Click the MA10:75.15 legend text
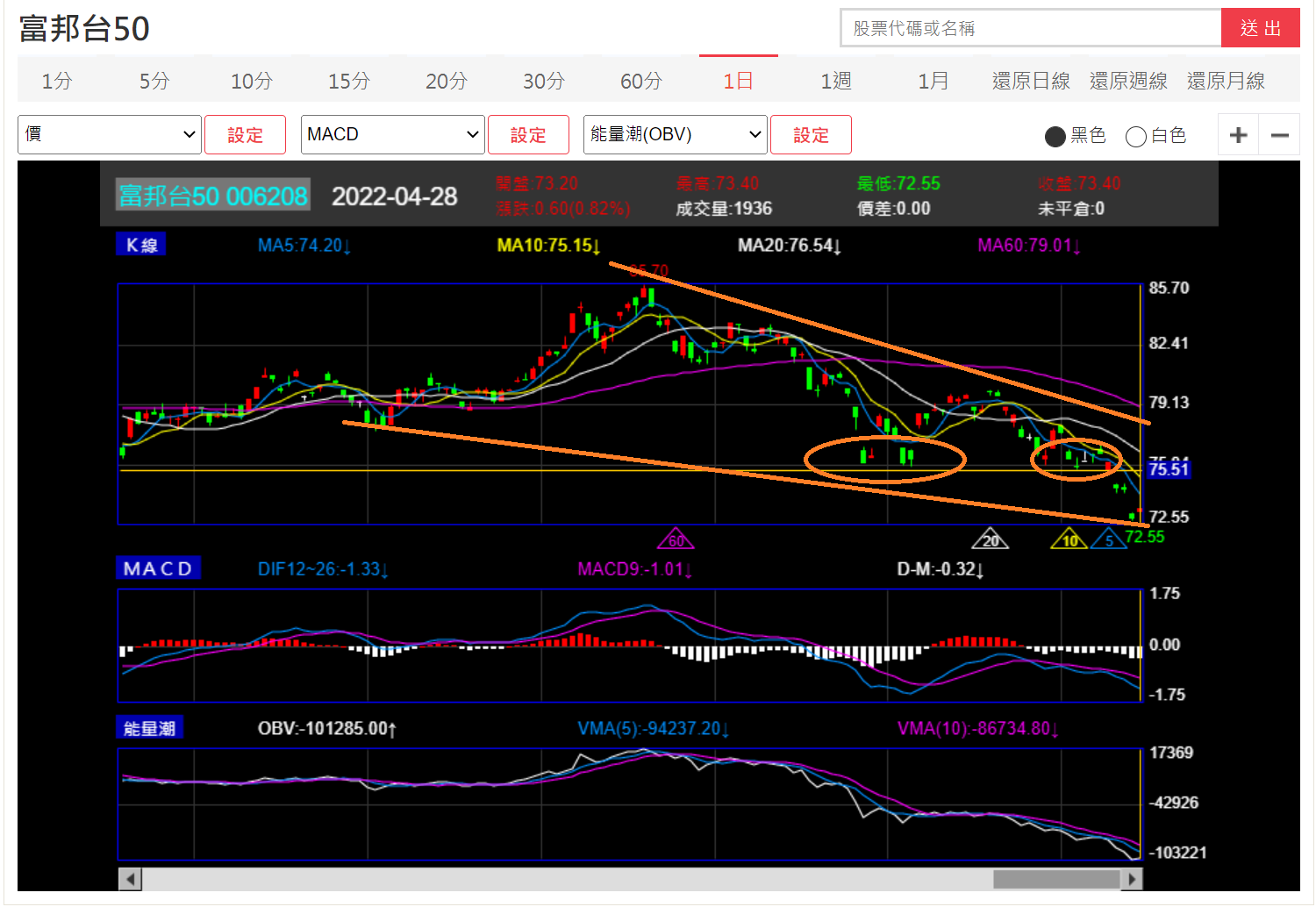This screenshot has height=907, width=1316. click(x=548, y=246)
